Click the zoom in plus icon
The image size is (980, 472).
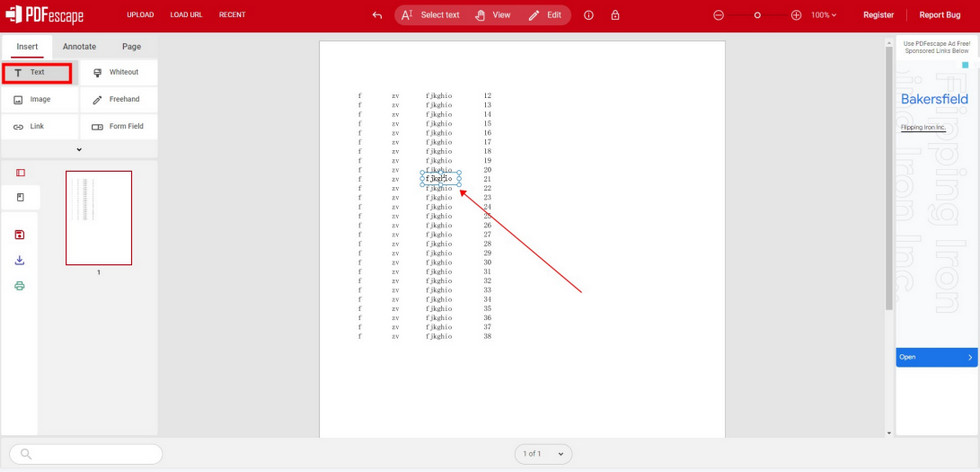point(796,15)
